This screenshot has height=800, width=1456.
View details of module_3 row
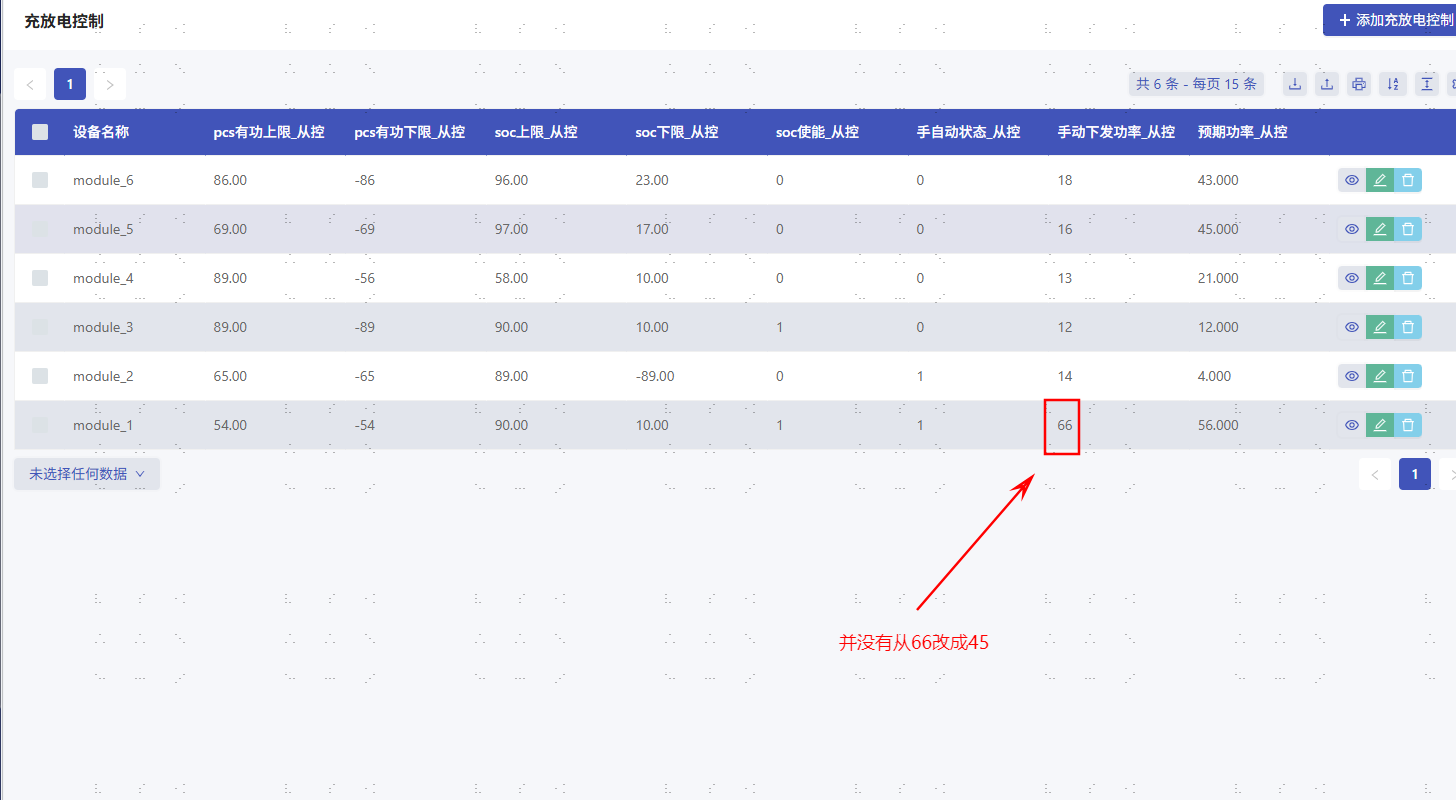click(1352, 327)
